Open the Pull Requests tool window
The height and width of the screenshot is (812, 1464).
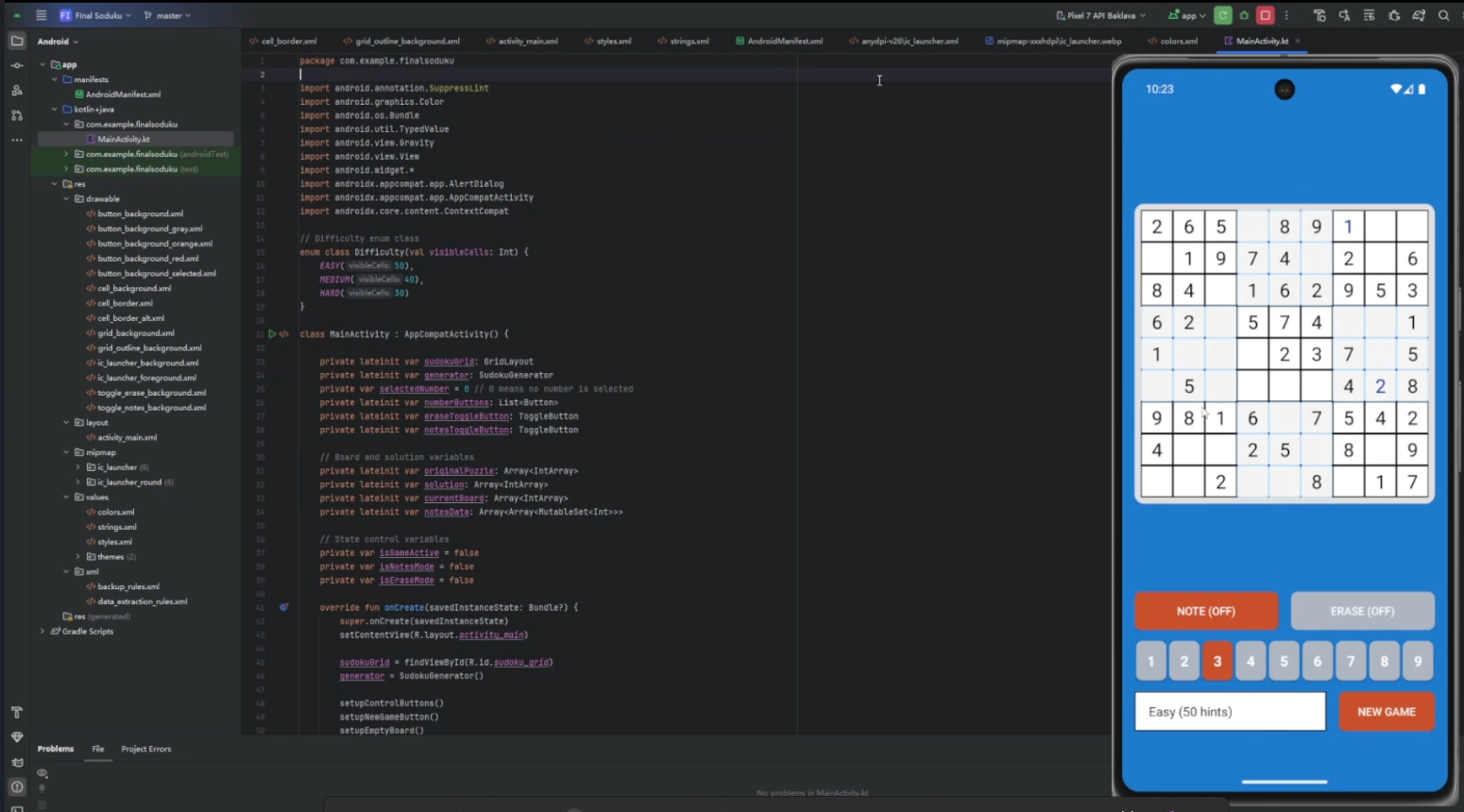point(17,115)
